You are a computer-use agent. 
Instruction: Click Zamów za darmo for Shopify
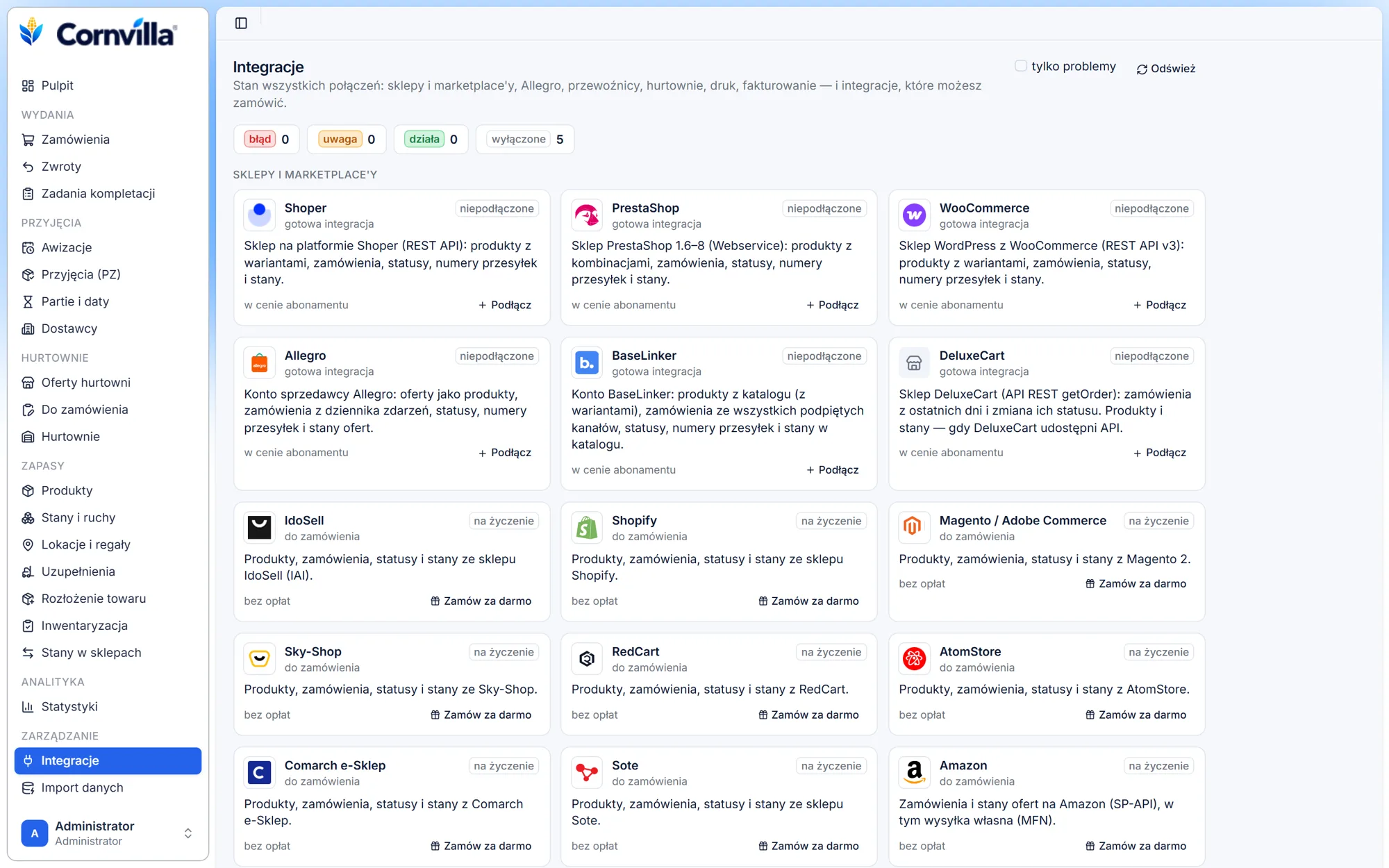[x=809, y=601]
